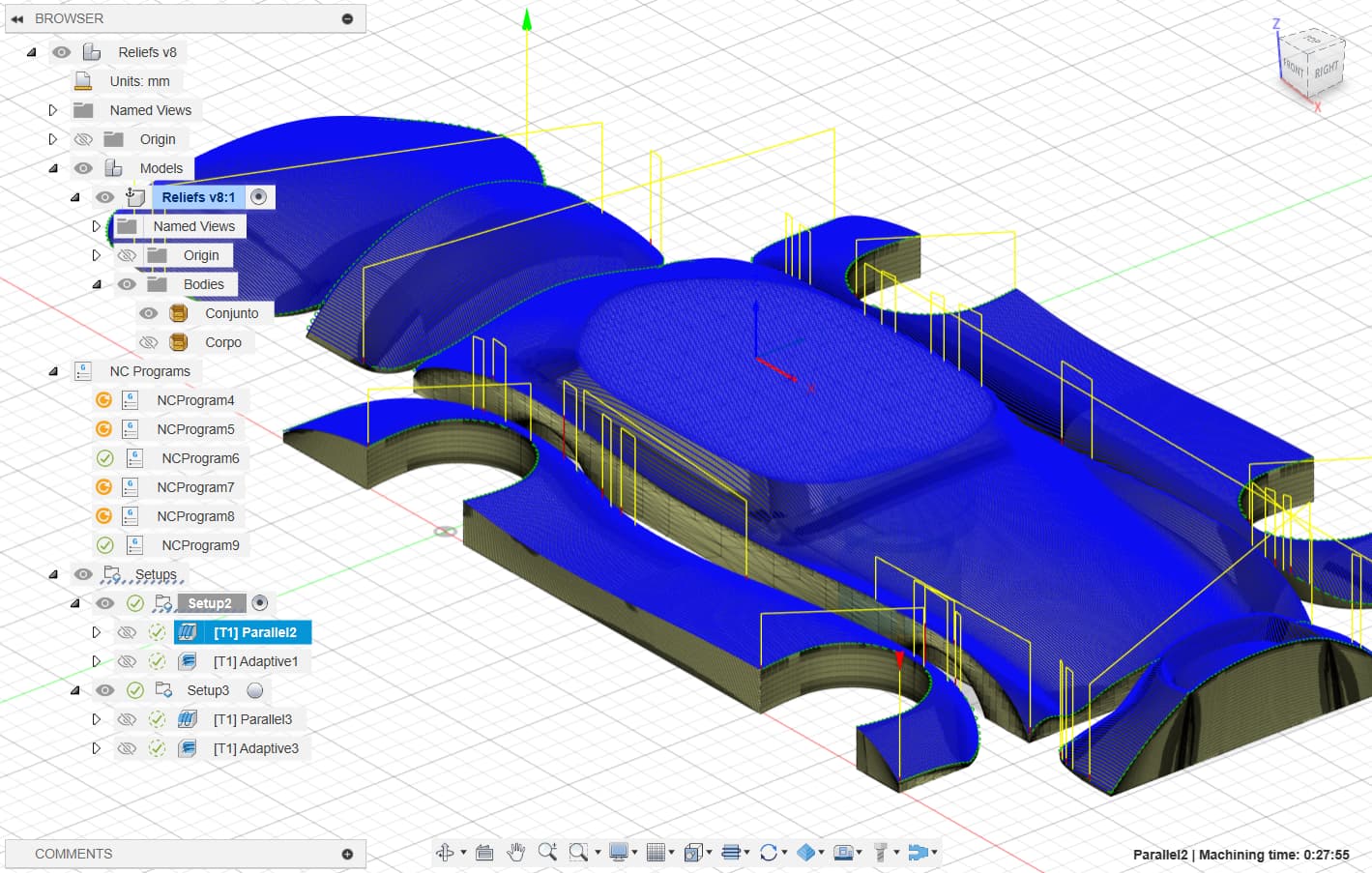Click the Zoom magnifier tool
1372x873 pixels.
[547, 852]
